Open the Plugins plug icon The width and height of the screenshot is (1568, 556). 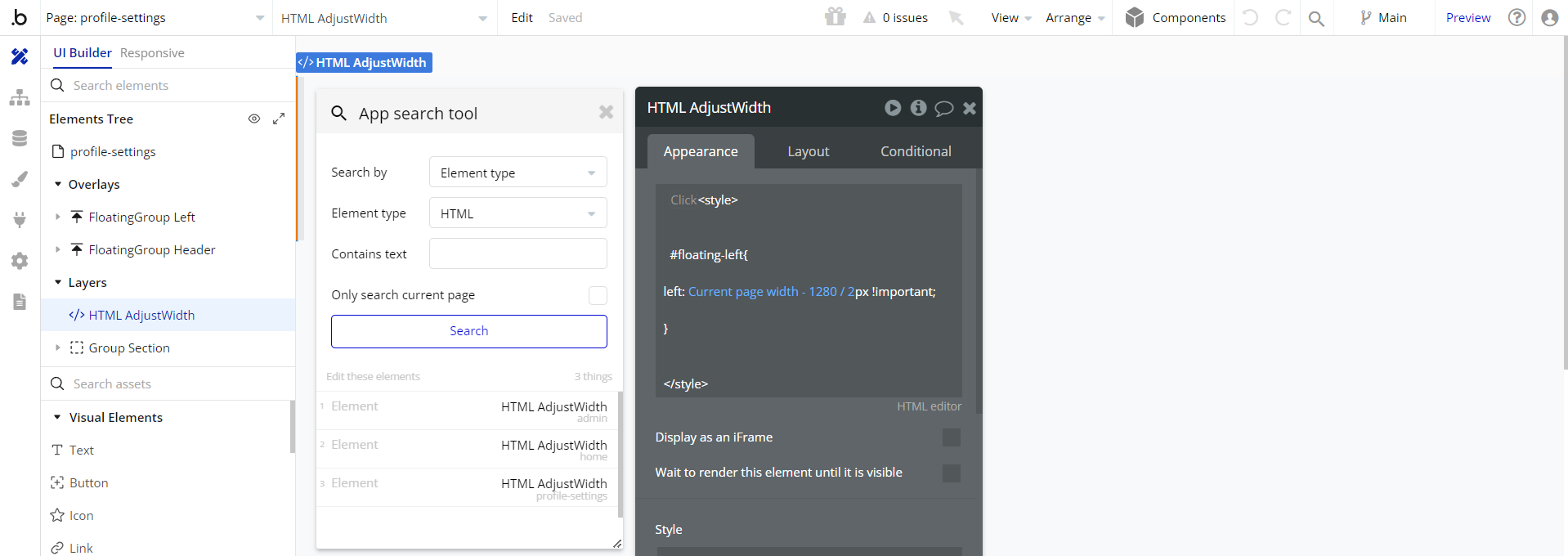(x=20, y=219)
